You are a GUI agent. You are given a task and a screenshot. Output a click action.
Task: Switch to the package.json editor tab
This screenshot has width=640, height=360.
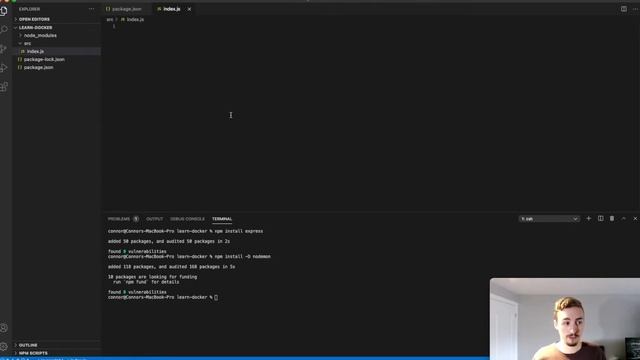127,9
